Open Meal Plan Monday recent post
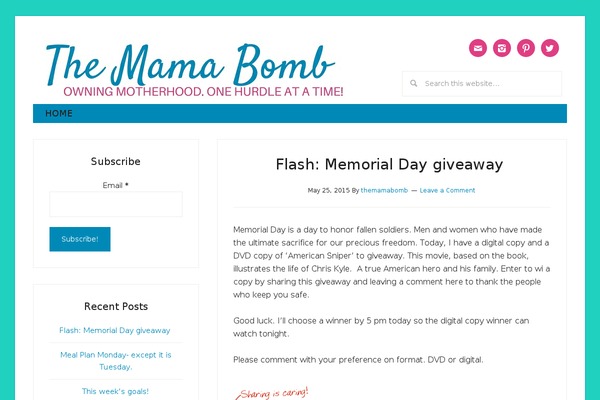The width and height of the screenshot is (600, 400). coord(116,361)
